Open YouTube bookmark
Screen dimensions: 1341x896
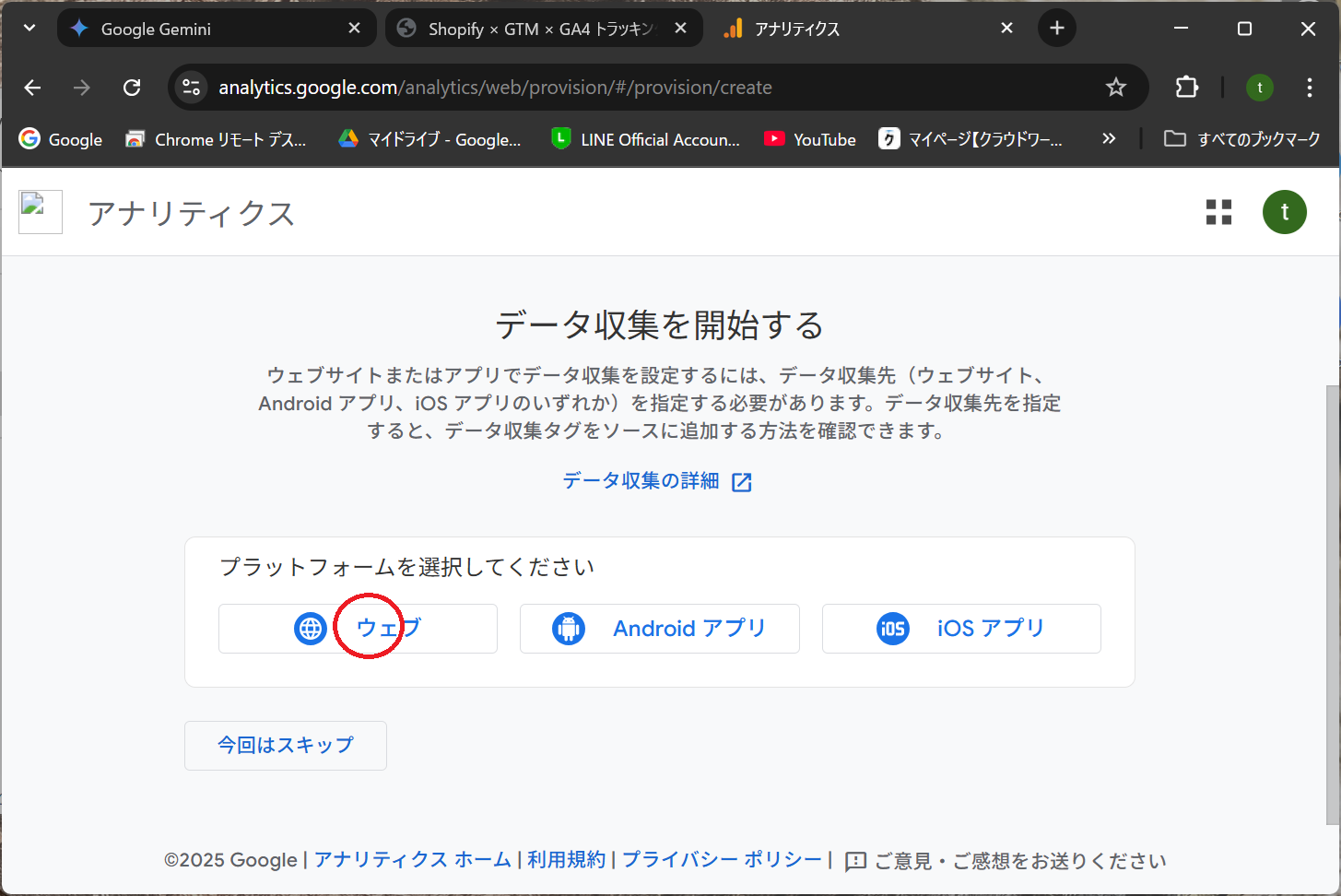(x=810, y=139)
